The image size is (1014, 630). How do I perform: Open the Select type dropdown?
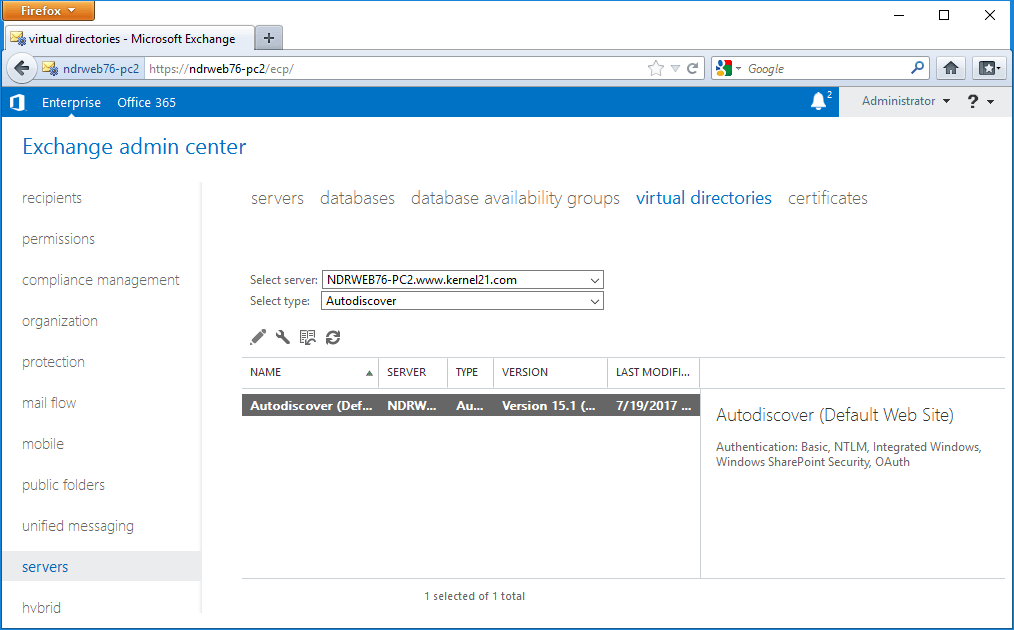[462, 301]
